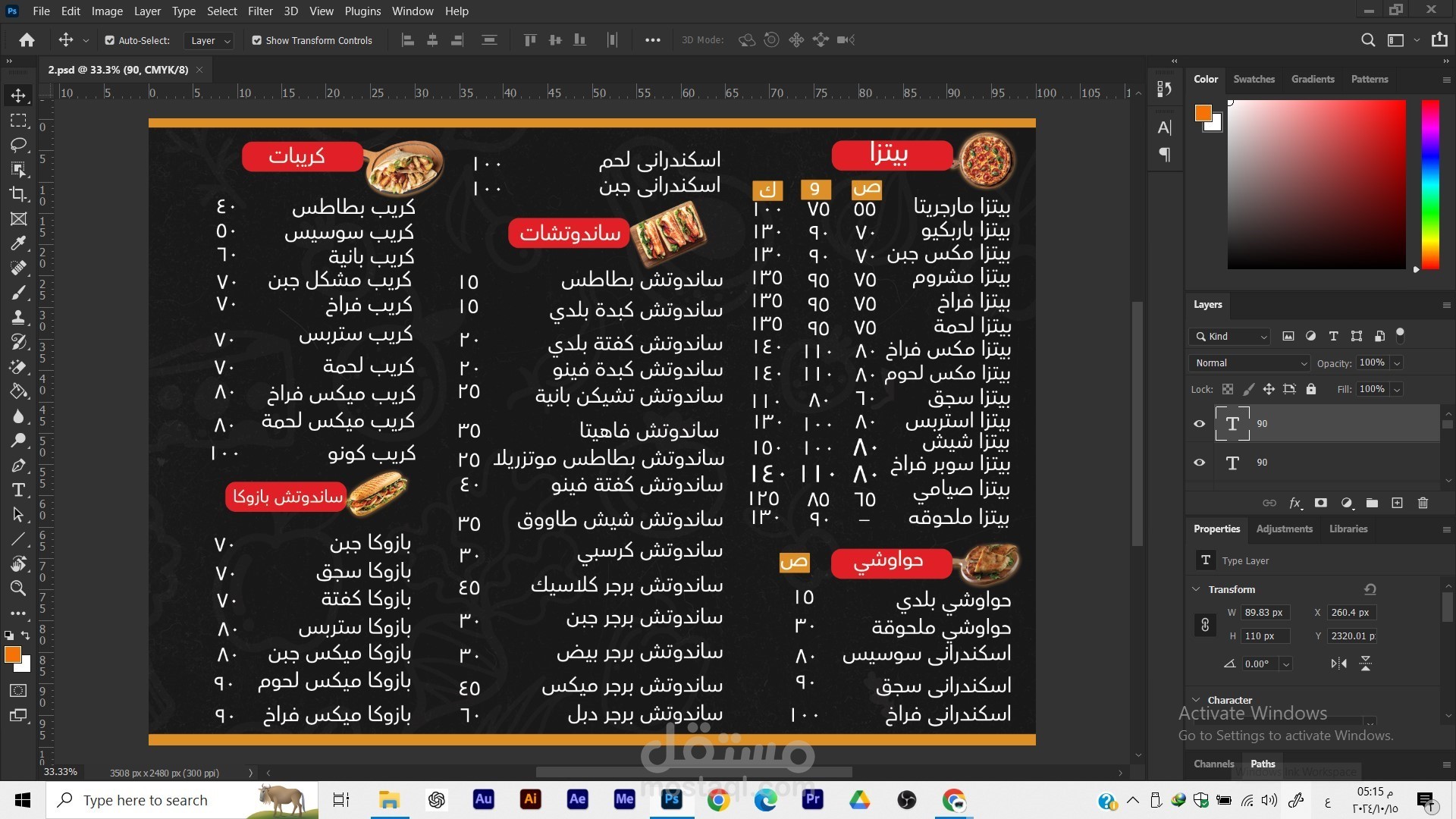
Task: Set the foreground color swatch
Action: coord(12,654)
